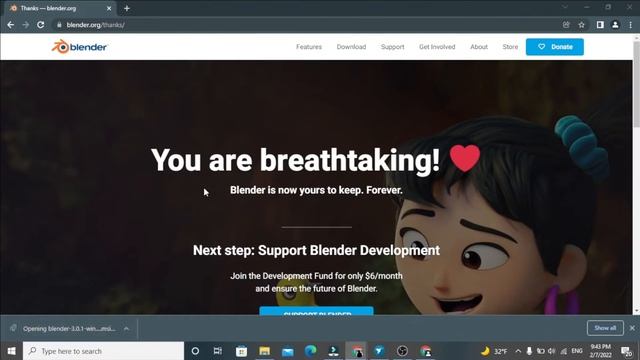Select the Thanks — blender.org tab
The width and height of the screenshot is (640, 360).
pos(60,8)
